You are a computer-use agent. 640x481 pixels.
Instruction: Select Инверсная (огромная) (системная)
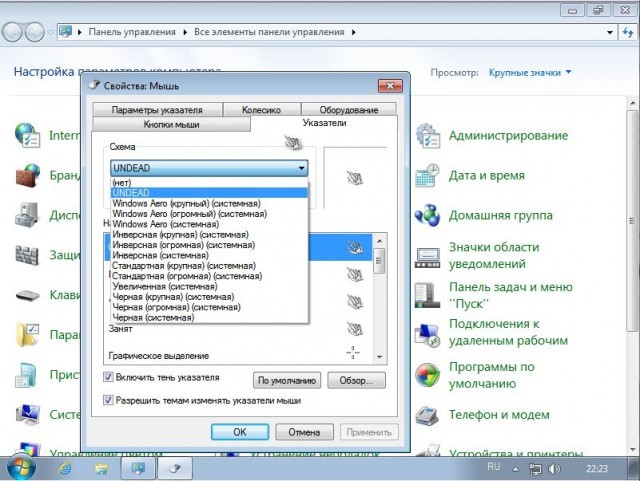coord(209,245)
